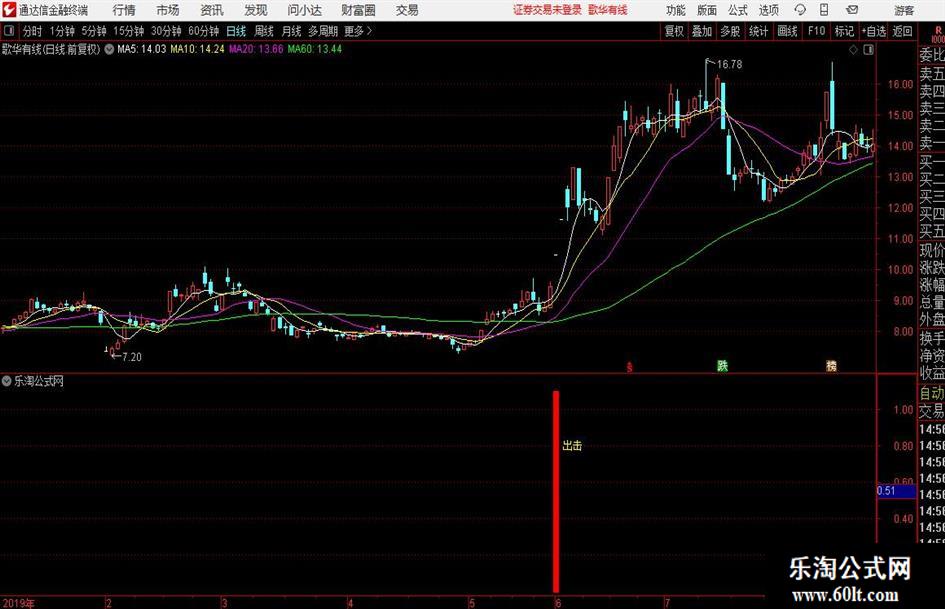Open the 行情 menu
Screen dimensions: 945x609
pyautogui.click(x=124, y=10)
